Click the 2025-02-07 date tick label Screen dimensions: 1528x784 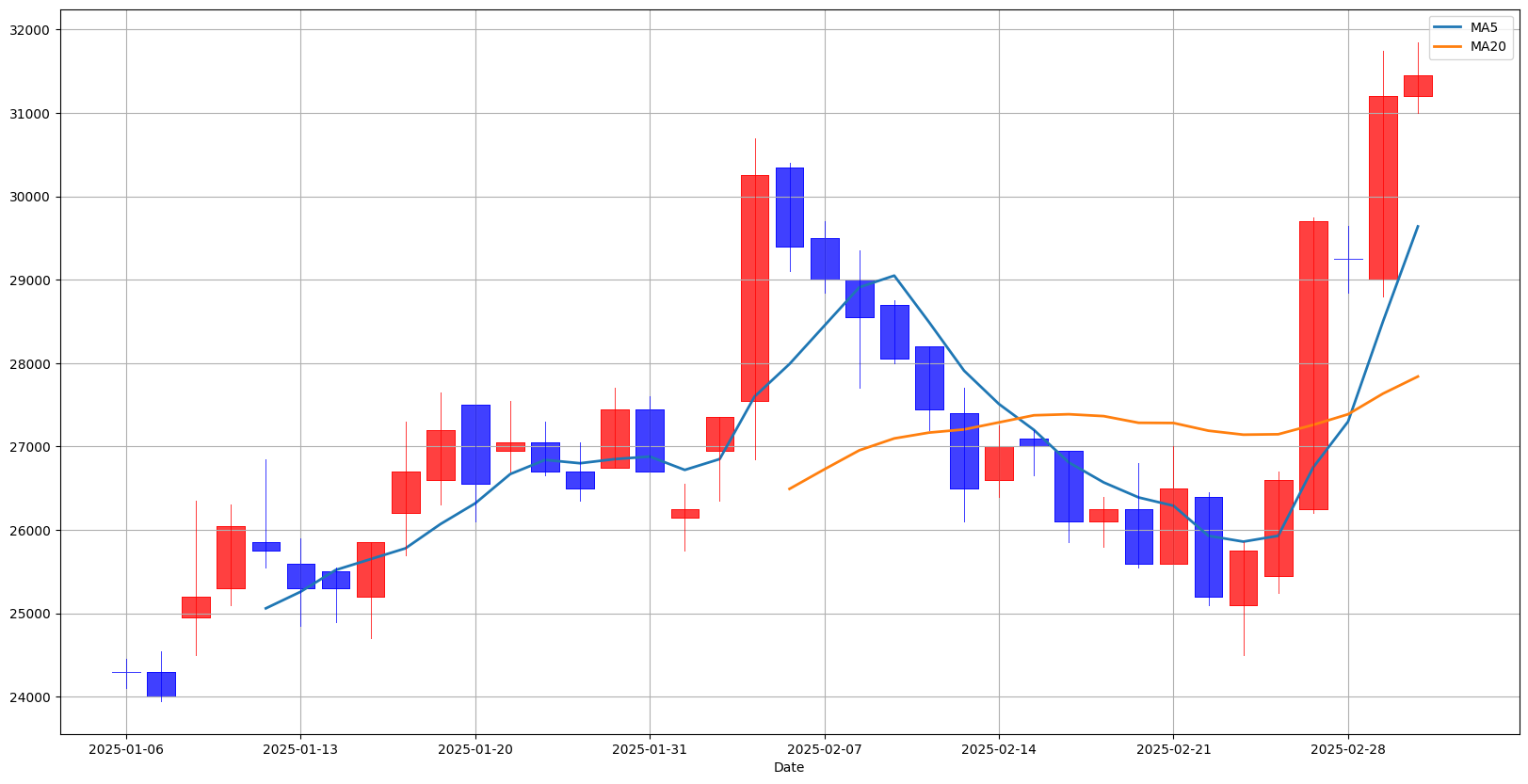[825, 749]
